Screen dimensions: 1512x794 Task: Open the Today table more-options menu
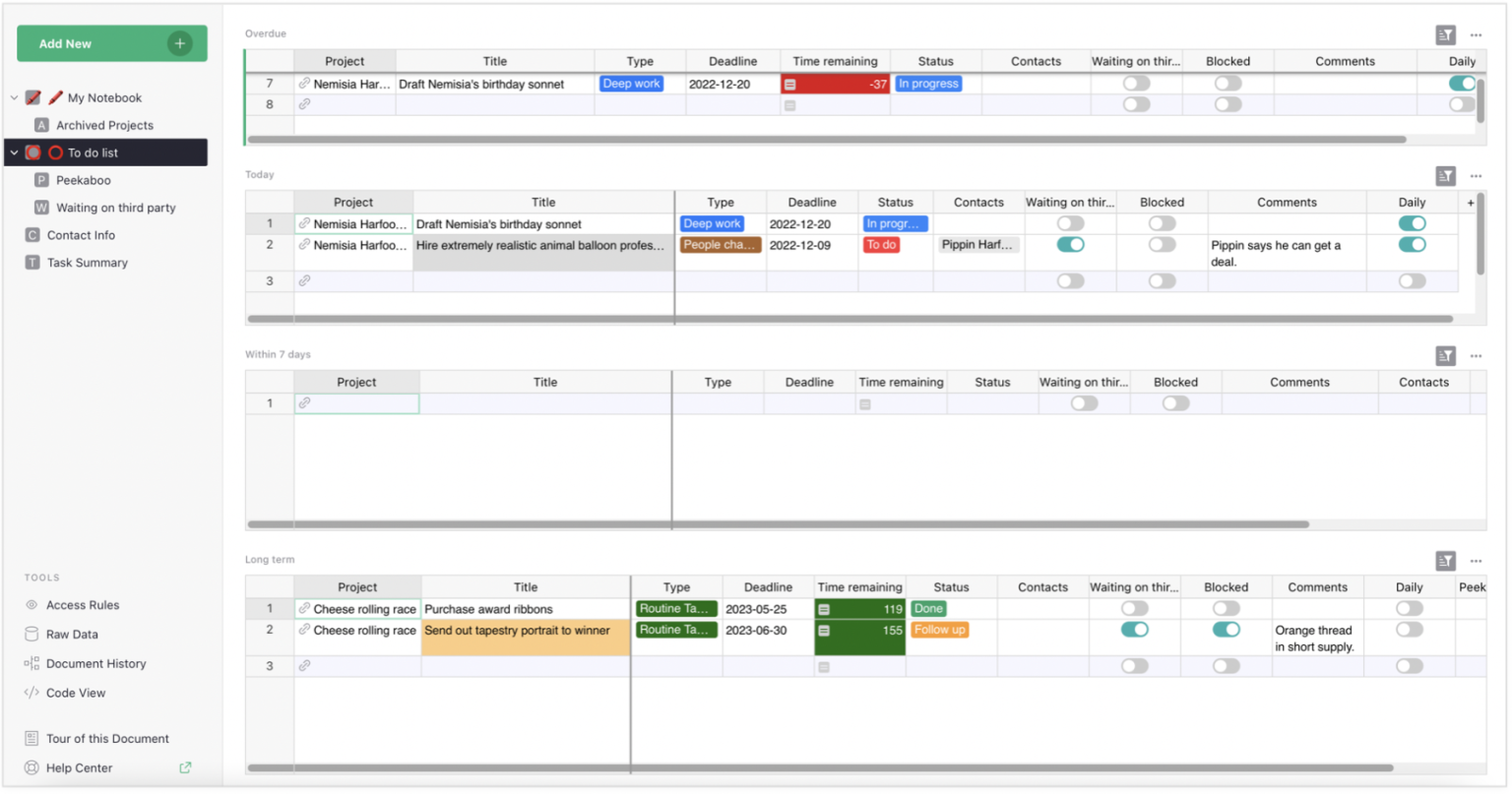point(1476,176)
